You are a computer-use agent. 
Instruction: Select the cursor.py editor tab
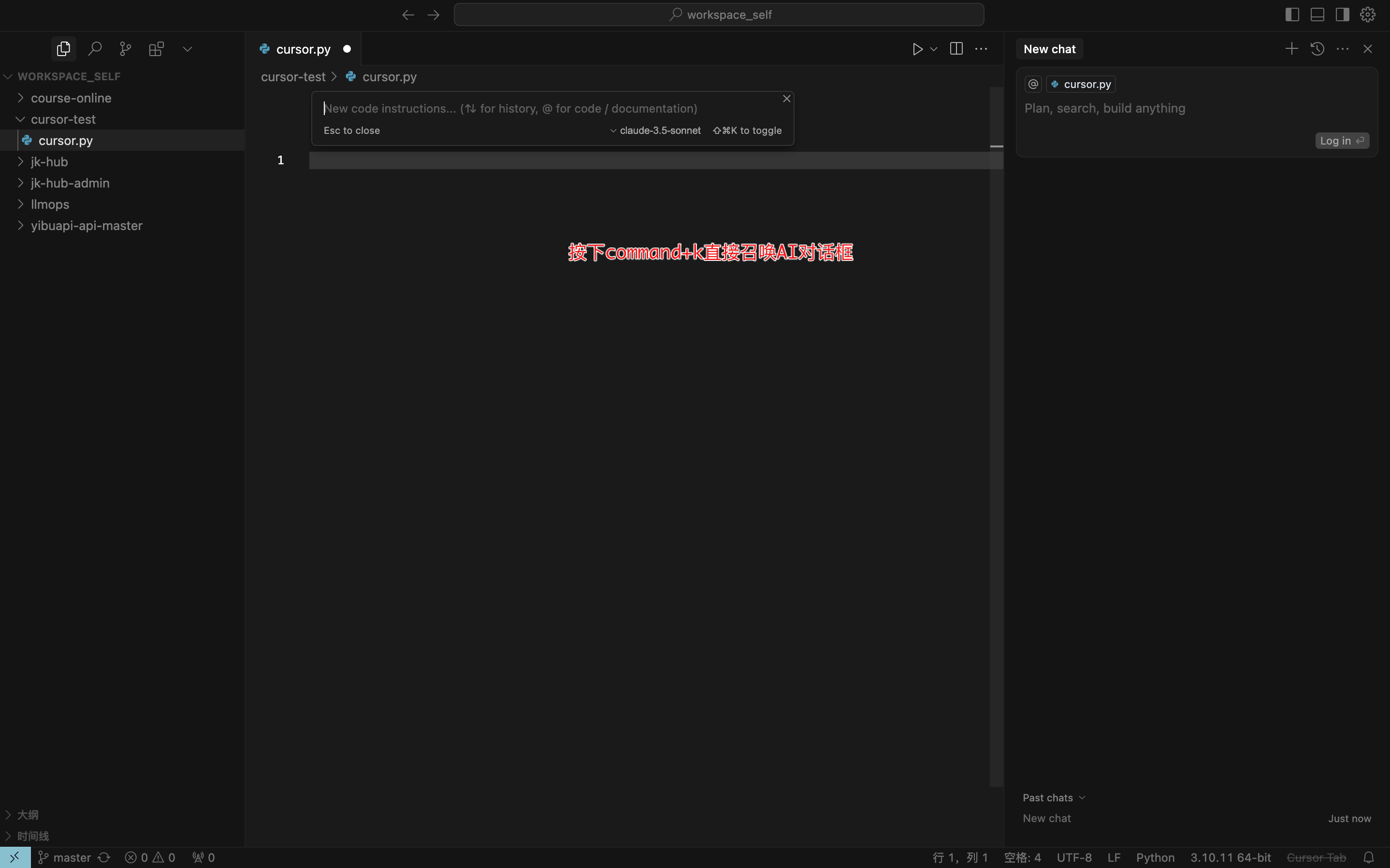point(303,49)
